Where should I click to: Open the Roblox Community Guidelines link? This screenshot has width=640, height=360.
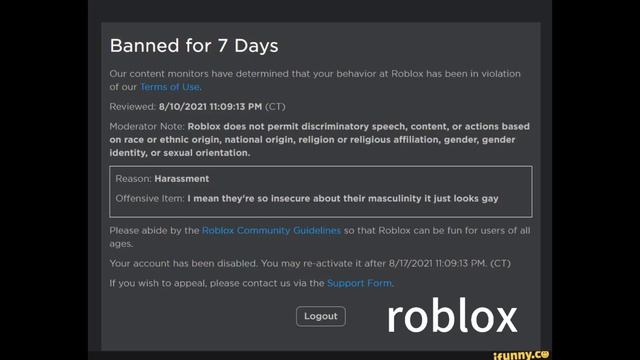click(271, 231)
